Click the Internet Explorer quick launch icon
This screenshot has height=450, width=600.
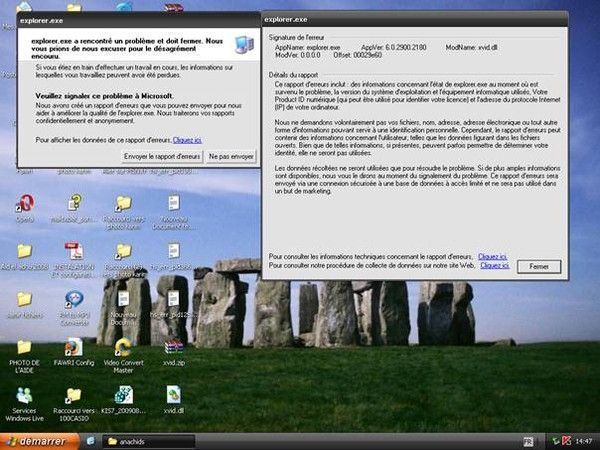[x=91, y=441]
